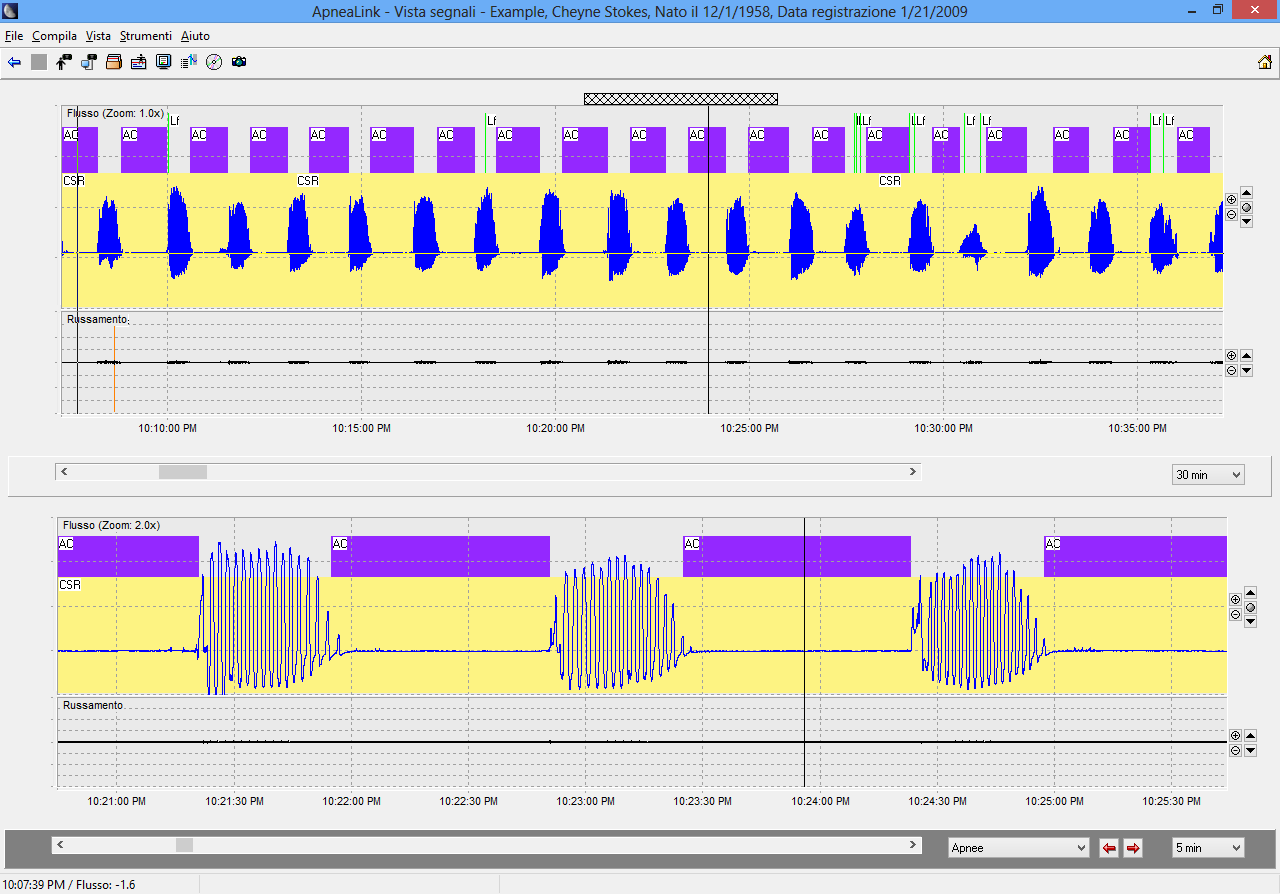Shift lower Flusso trace down
This screenshot has width=1280, height=894.
1250,621
